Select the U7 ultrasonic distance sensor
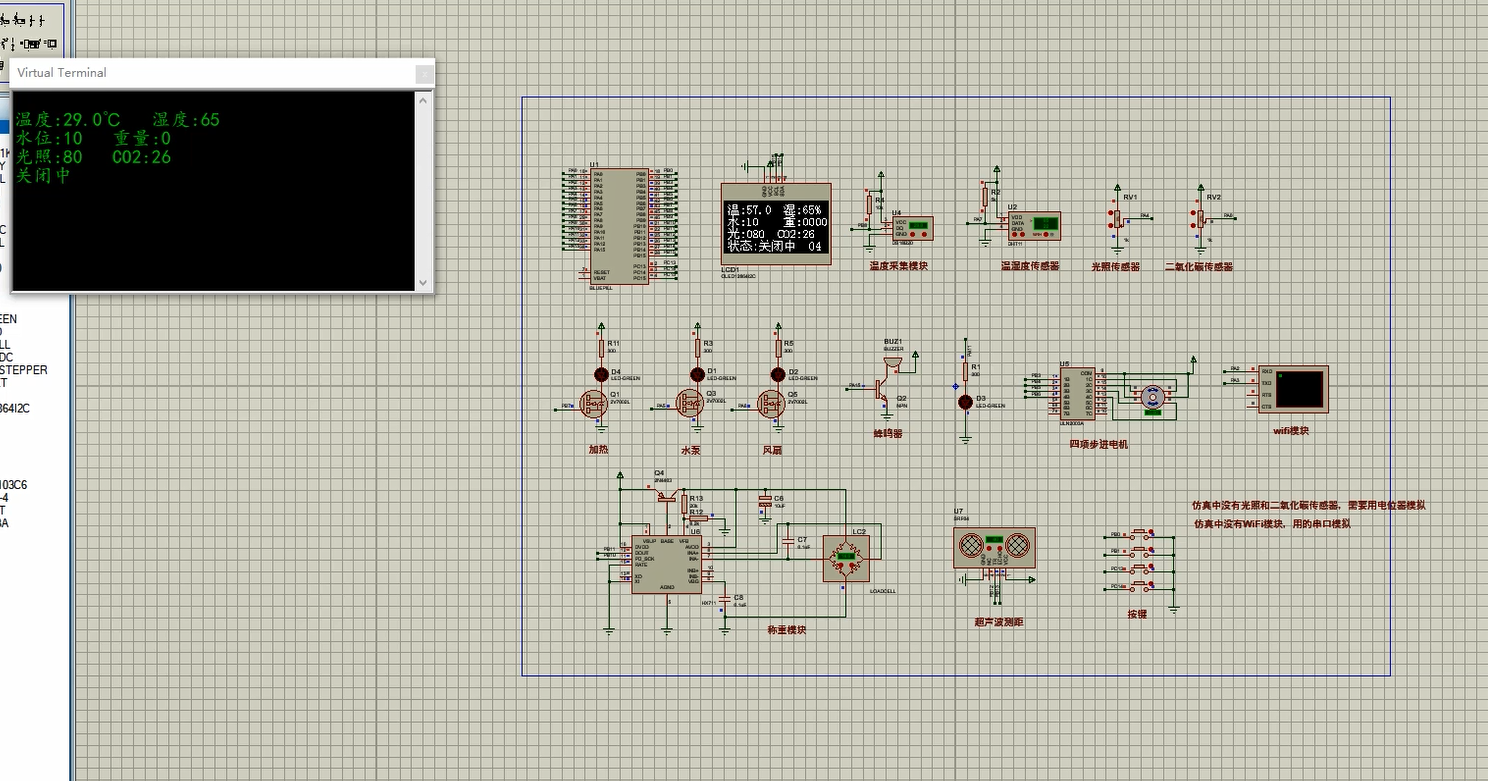The image size is (1488, 781). pyautogui.click(x=994, y=548)
